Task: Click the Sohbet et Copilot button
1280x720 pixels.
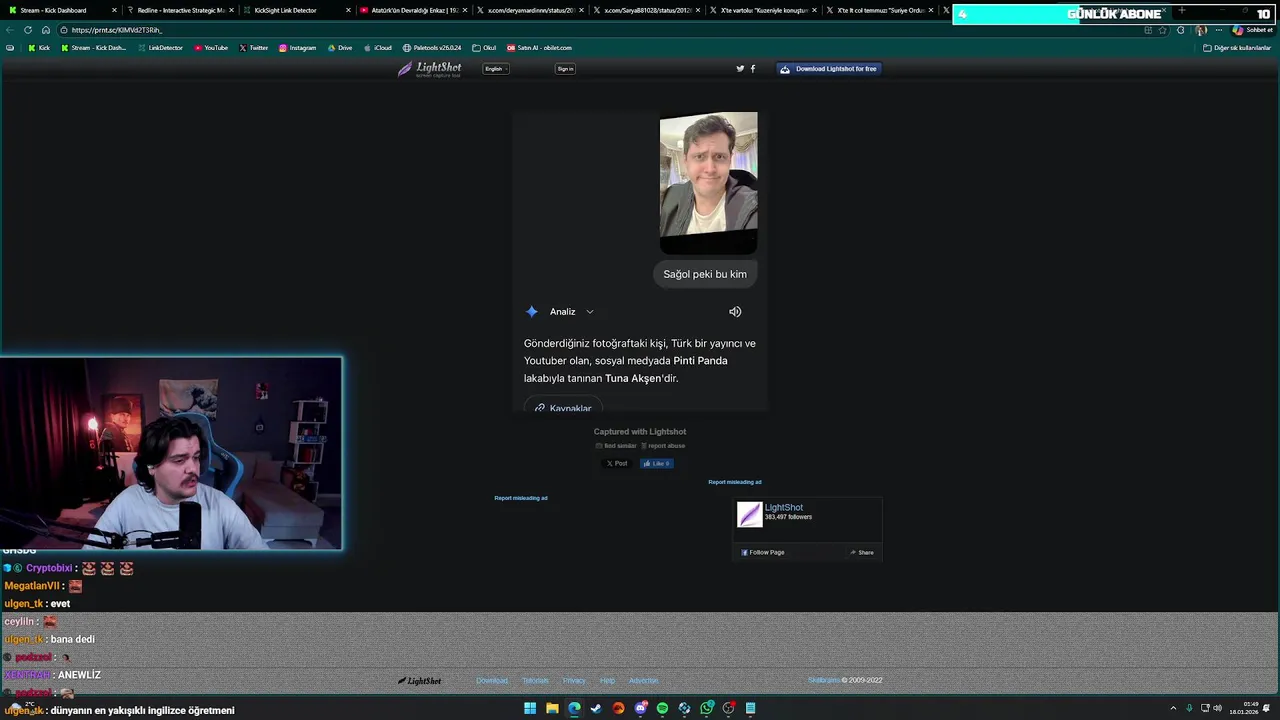Action: point(1252,30)
